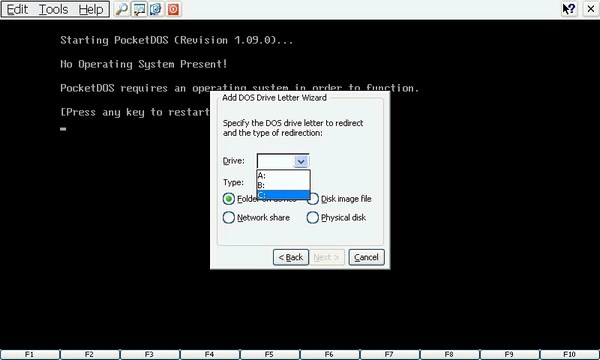Close the PocketDOS window

[x=591, y=8]
